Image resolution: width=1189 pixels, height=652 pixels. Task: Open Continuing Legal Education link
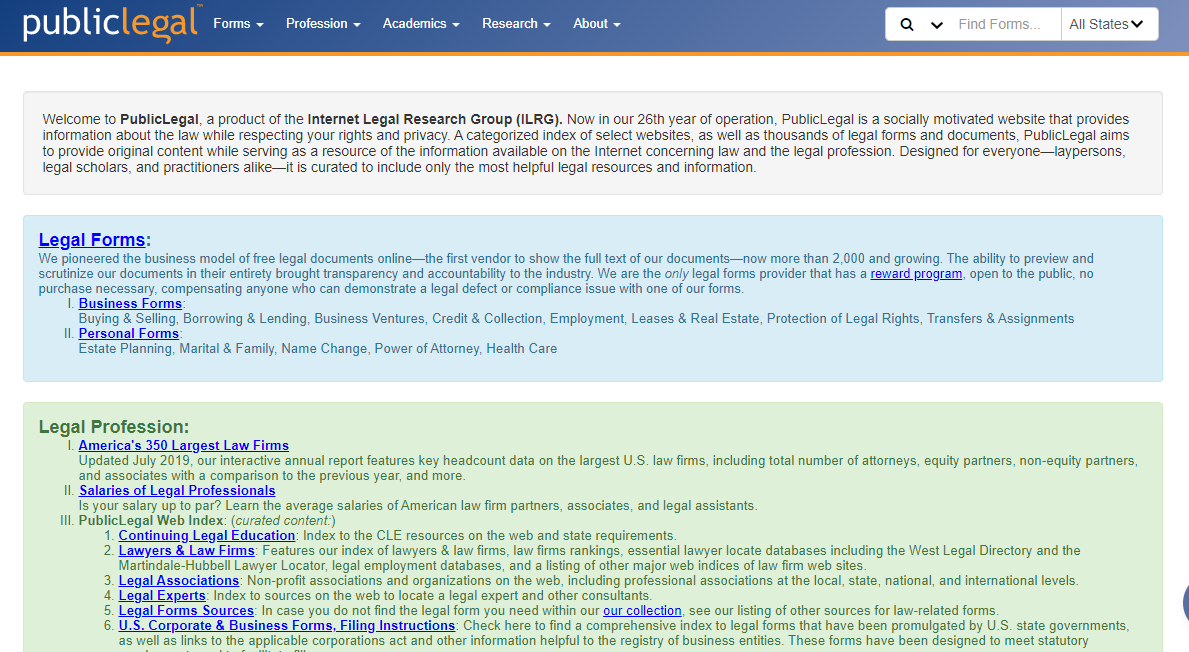(206, 535)
